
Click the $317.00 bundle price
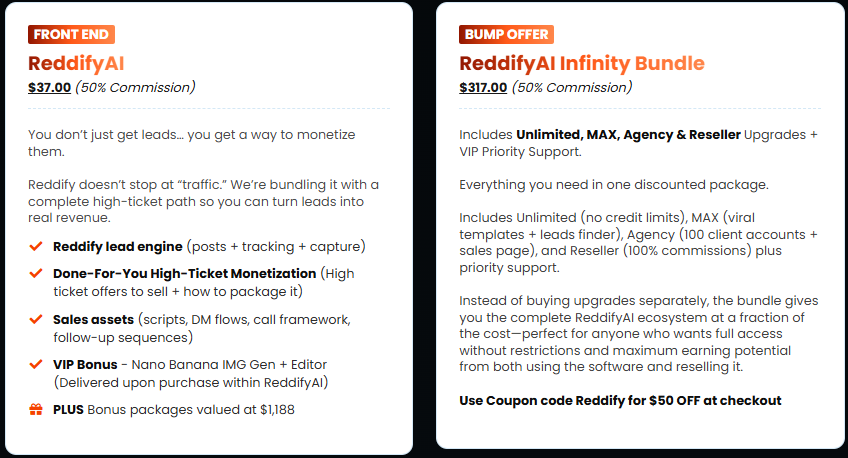pyautogui.click(x=483, y=87)
